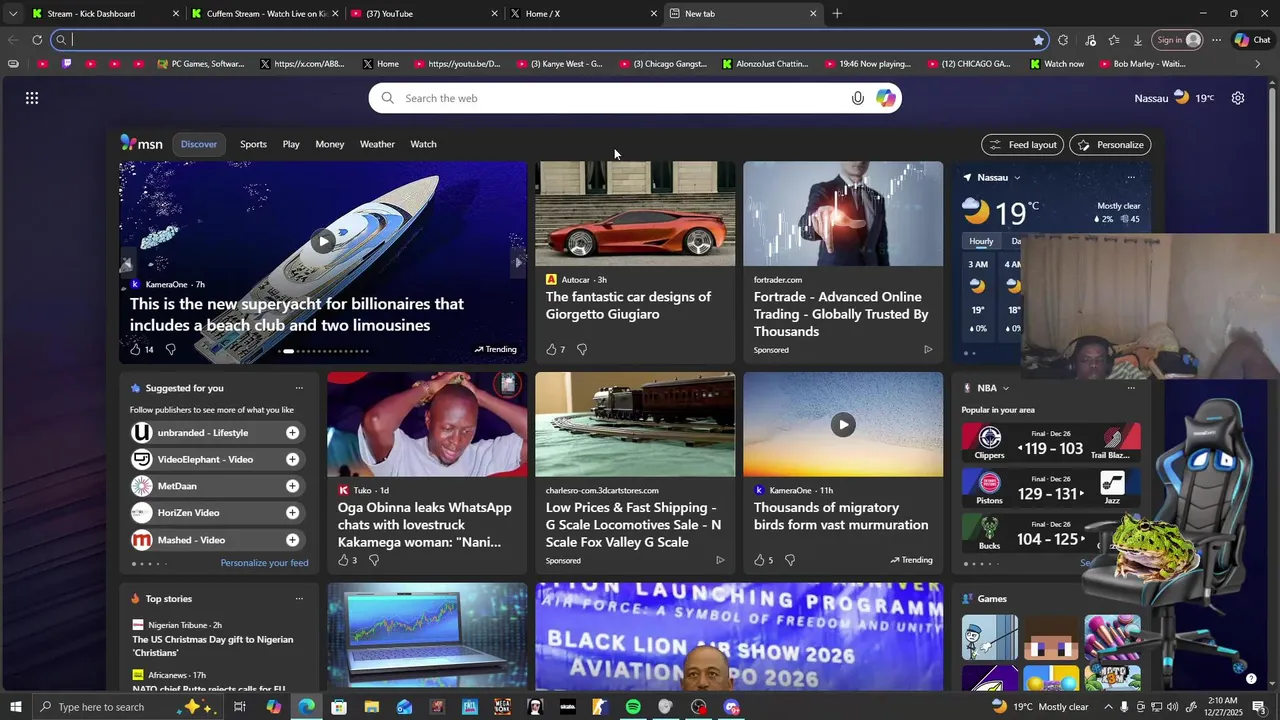Image resolution: width=1280 pixels, height=720 pixels.
Task: Click Personalize your feed link
Action: [264, 563]
